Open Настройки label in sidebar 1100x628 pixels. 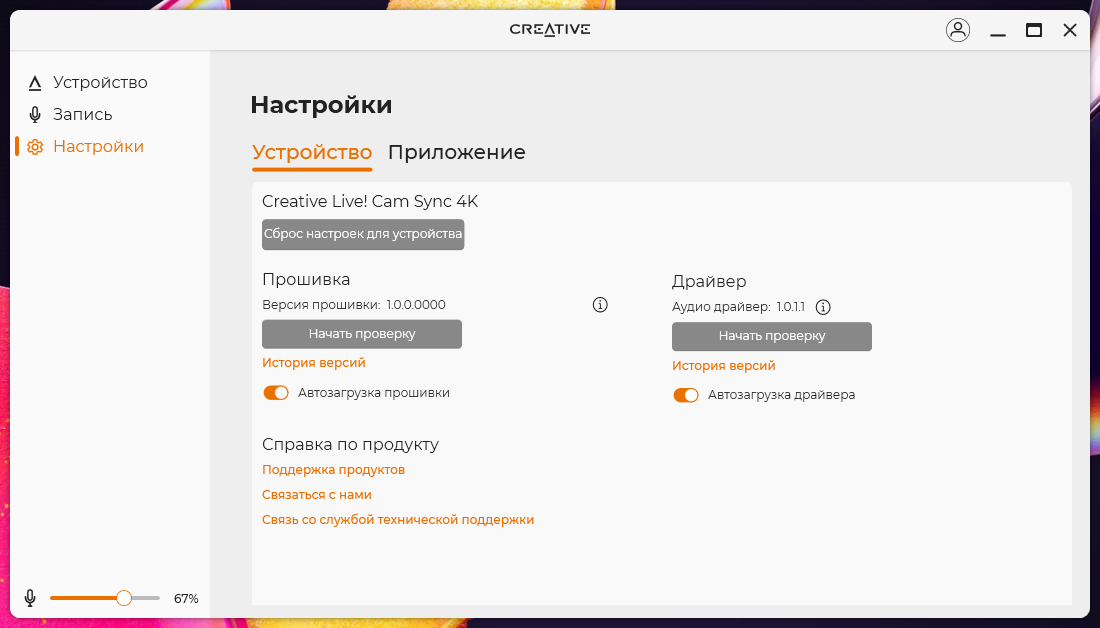[x=98, y=147]
